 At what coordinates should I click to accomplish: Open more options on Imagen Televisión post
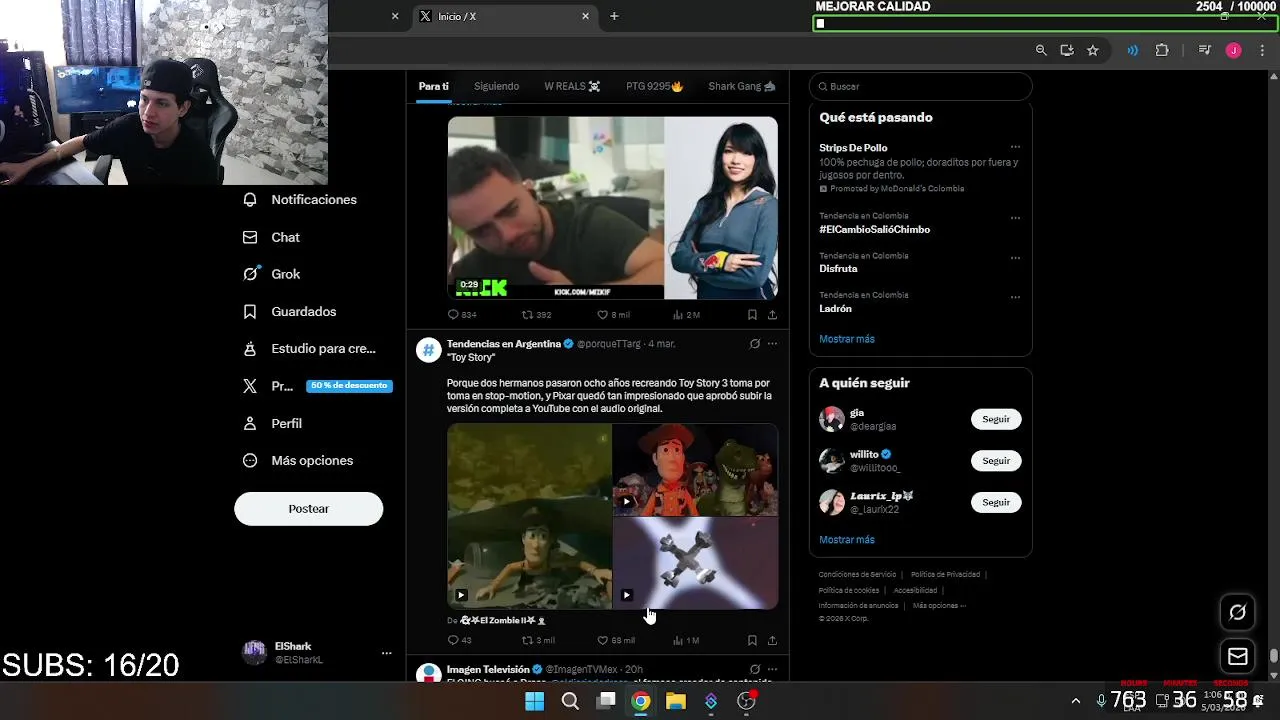point(772,669)
